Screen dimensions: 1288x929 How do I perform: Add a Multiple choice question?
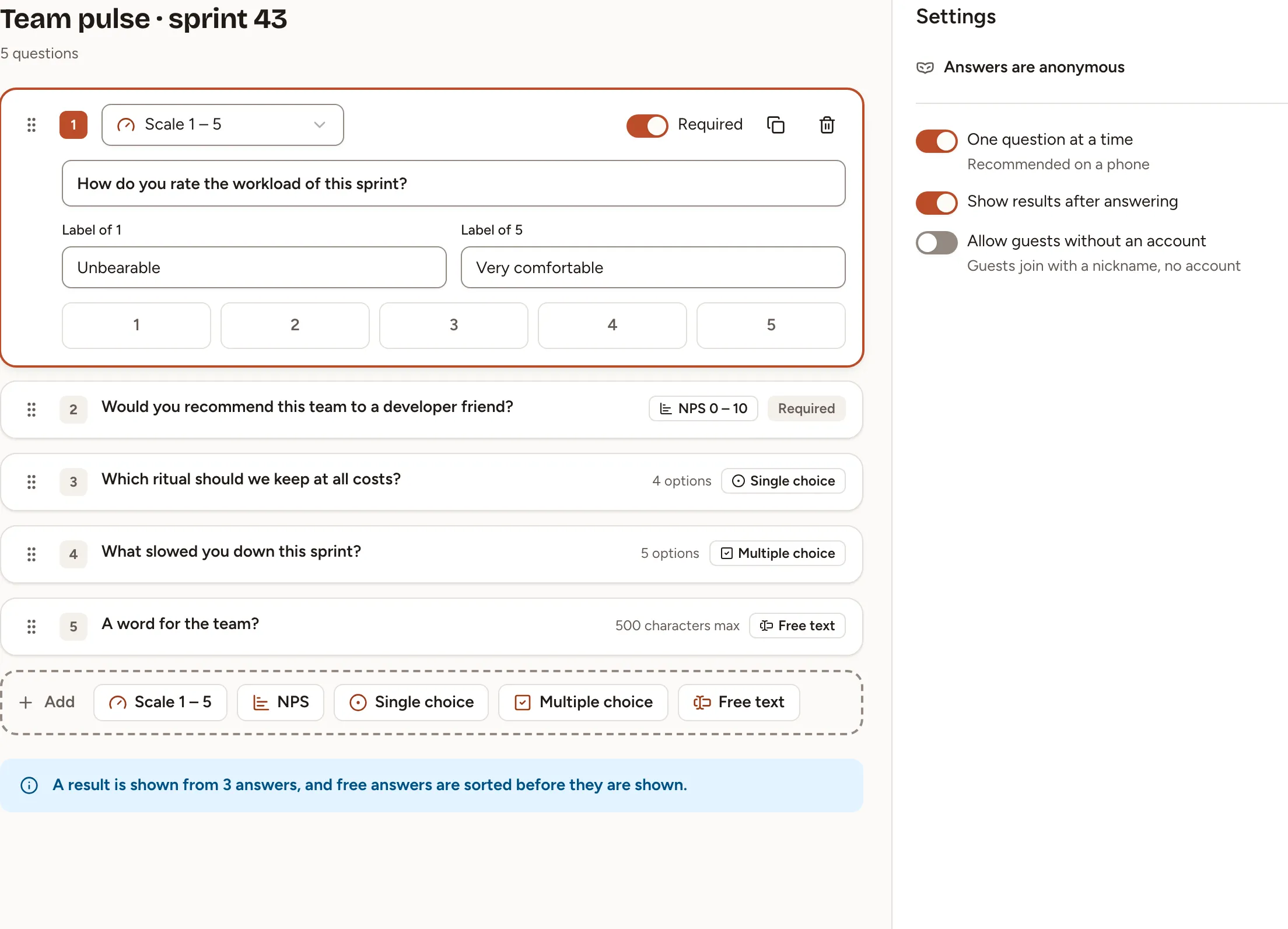click(x=583, y=703)
